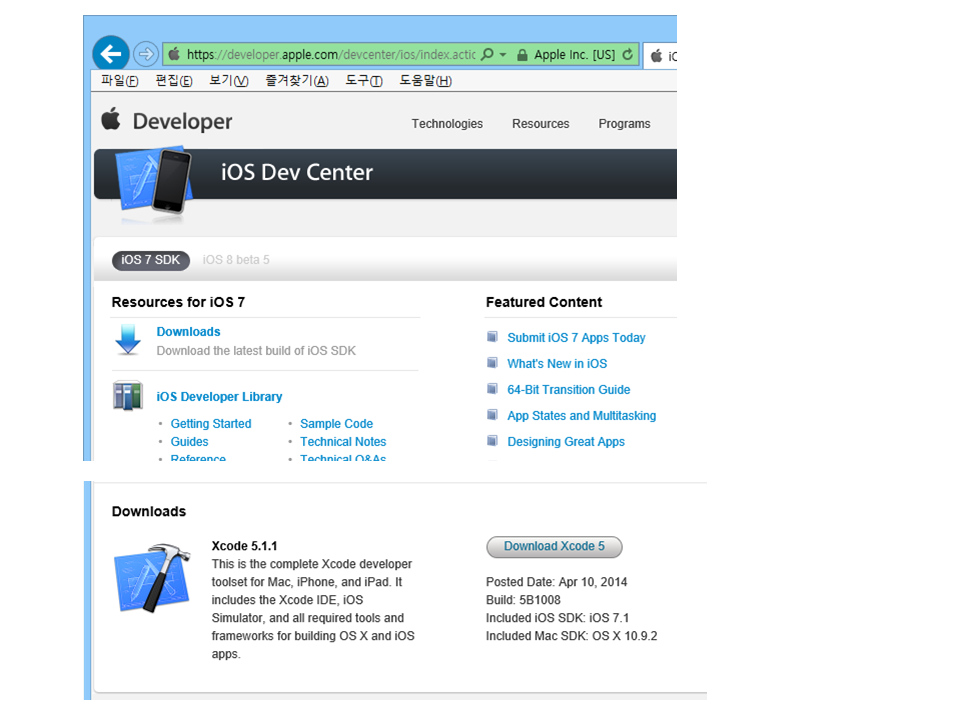
Task: Open the 파일(F) menu
Action: click(119, 81)
